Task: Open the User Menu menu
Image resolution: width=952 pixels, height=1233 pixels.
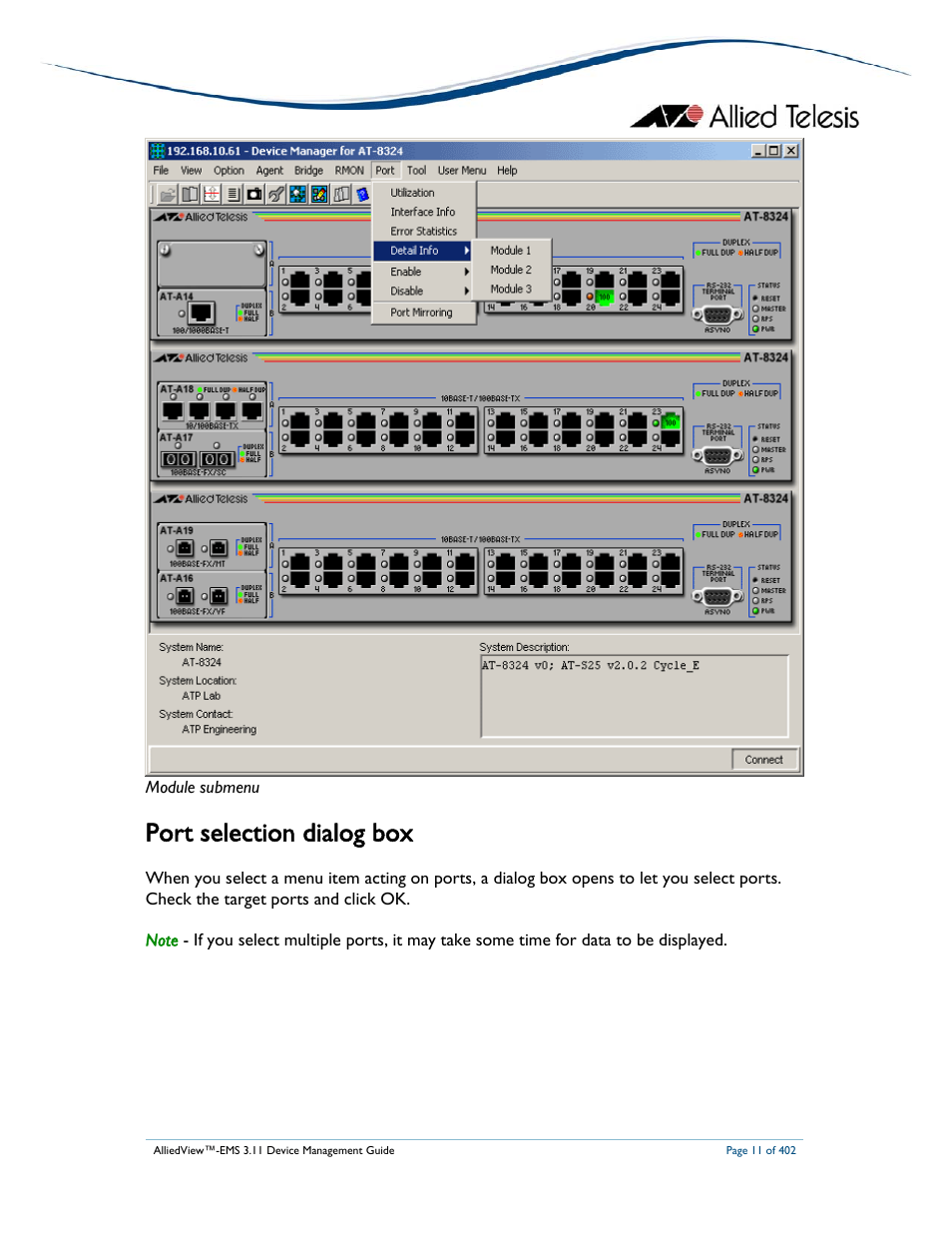Action: [x=462, y=171]
